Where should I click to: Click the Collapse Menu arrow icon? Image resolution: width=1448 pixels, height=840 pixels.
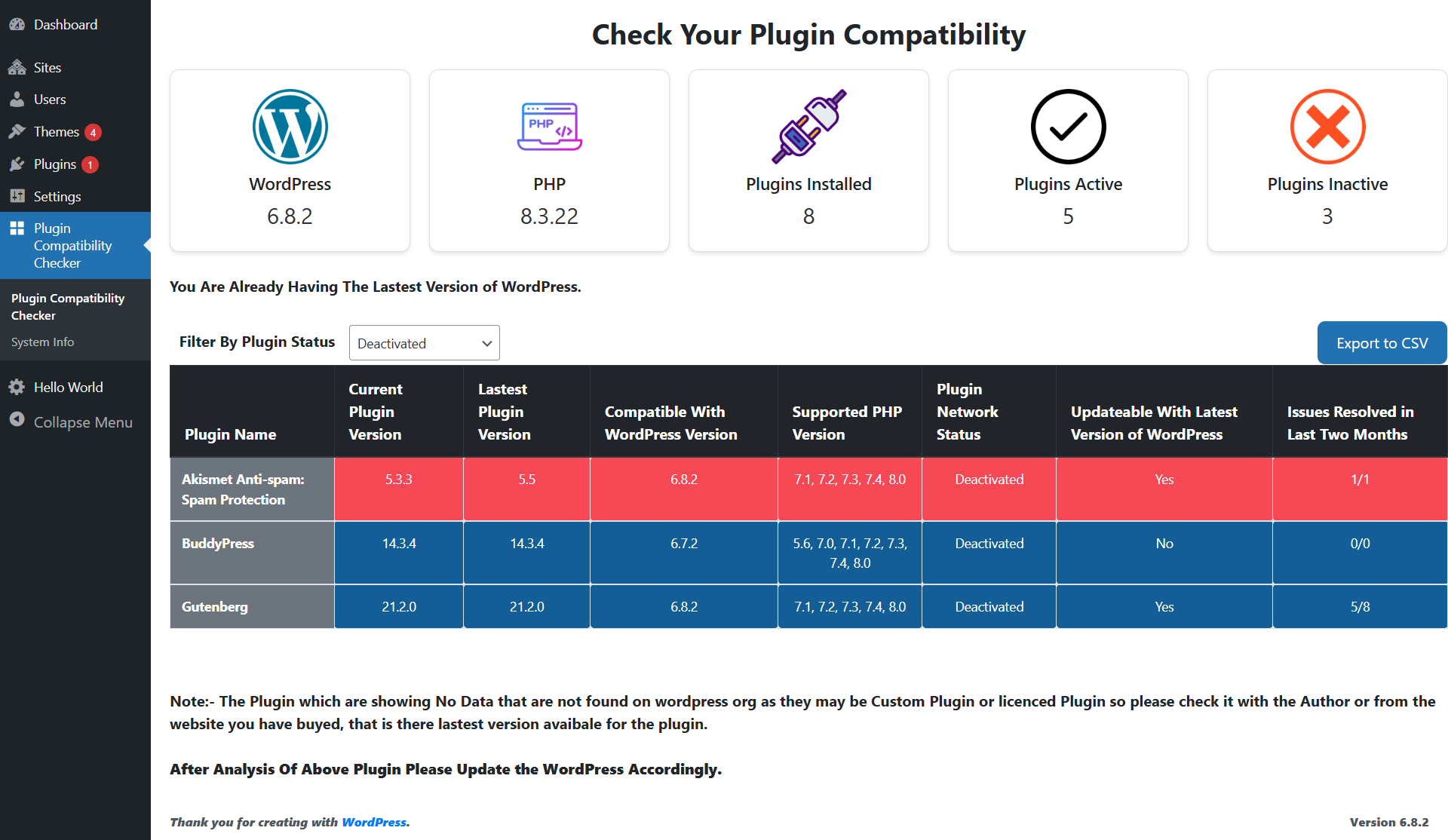[17, 419]
